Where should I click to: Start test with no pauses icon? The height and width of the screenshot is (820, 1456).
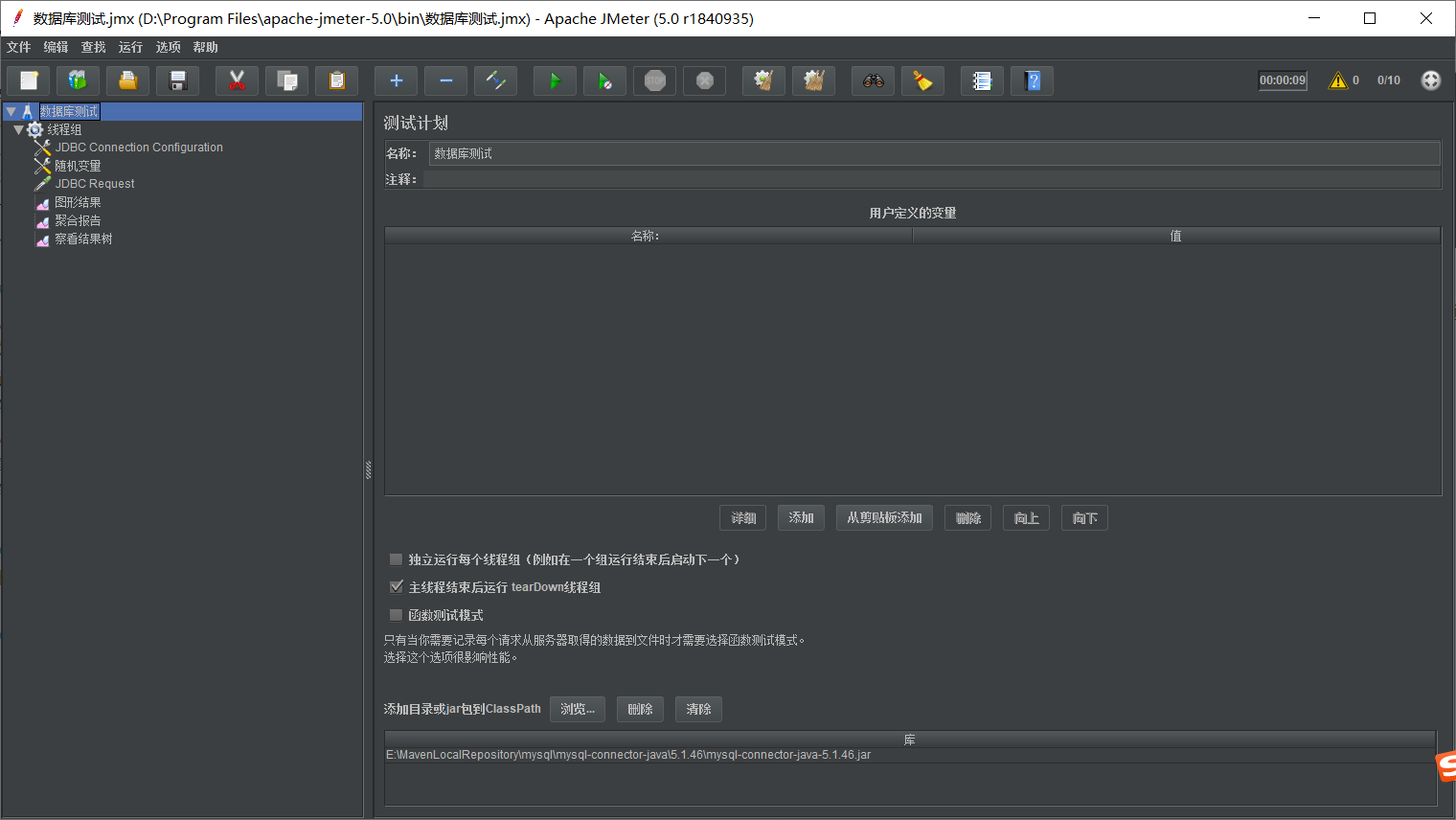coord(605,81)
